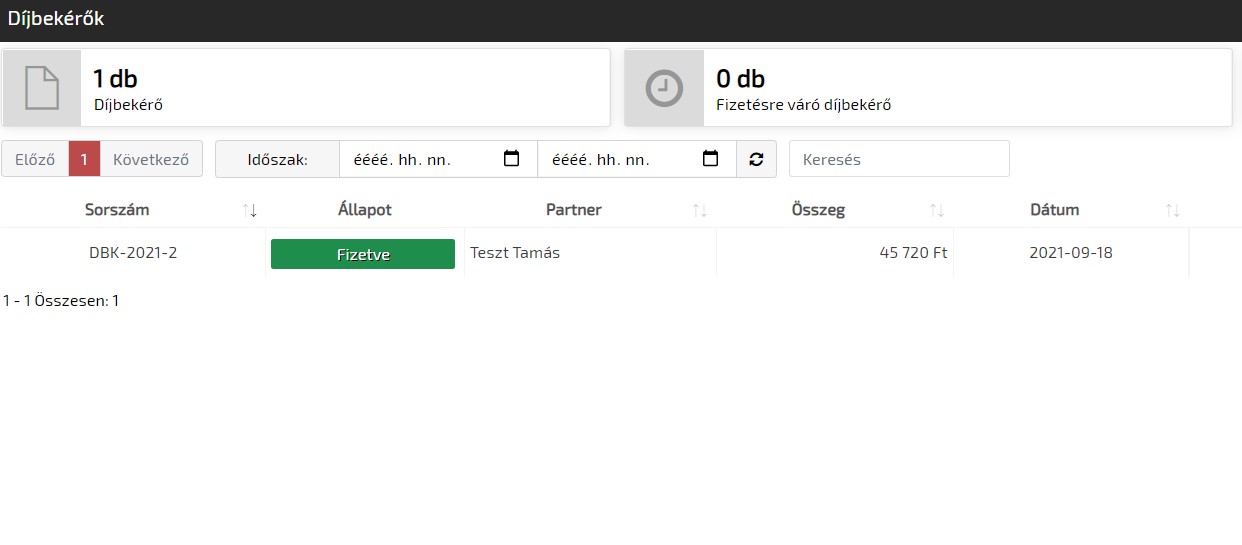Click the green Fizetve status badge
The height and width of the screenshot is (545, 1242).
coord(362,254)
